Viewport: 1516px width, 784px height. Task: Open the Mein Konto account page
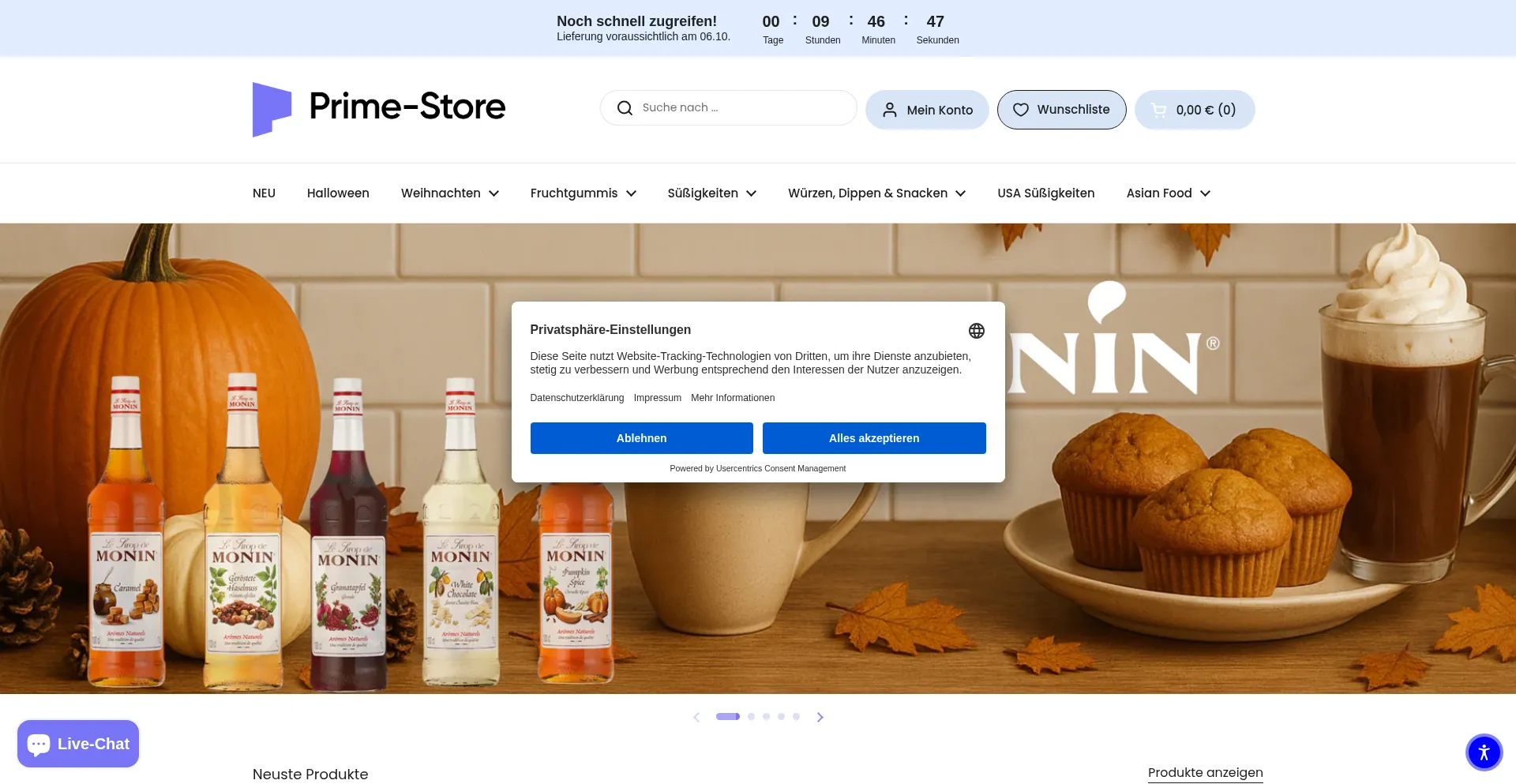tap(927, 110)
